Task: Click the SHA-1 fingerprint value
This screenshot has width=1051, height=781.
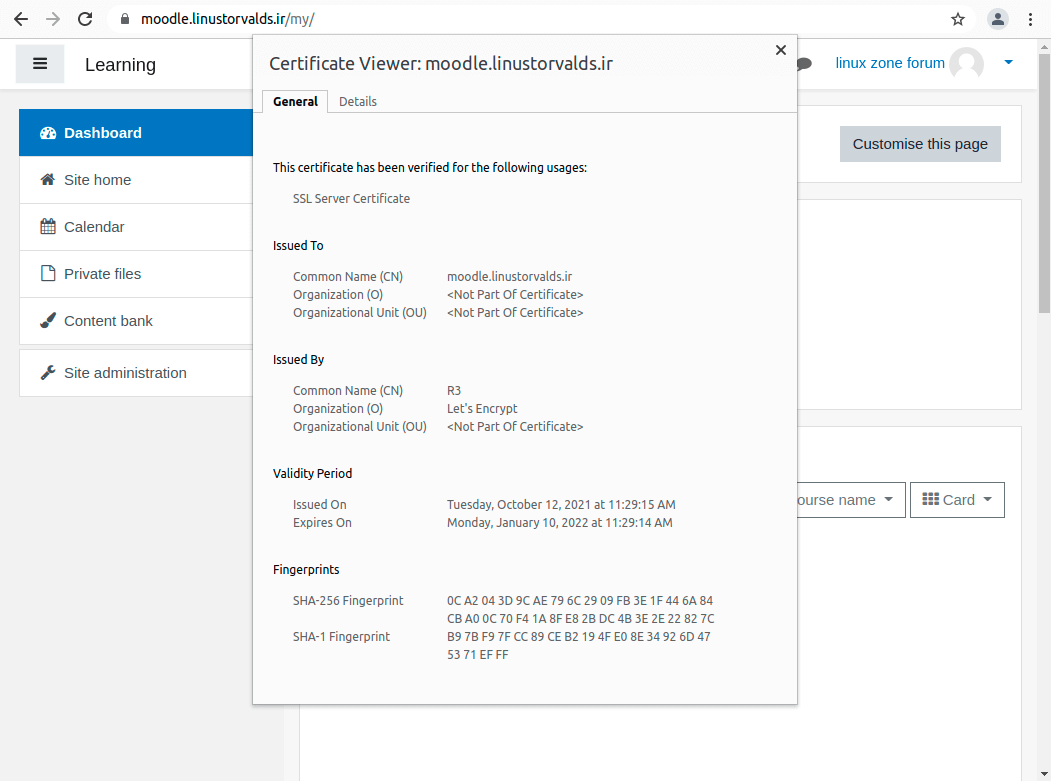Action: [578, 646]
